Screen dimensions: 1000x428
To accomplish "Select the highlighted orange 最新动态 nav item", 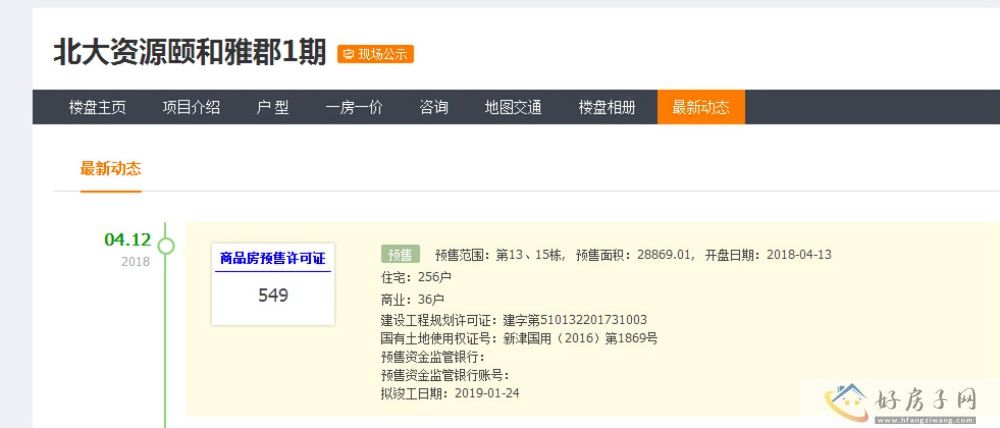I will click(700, 108).
